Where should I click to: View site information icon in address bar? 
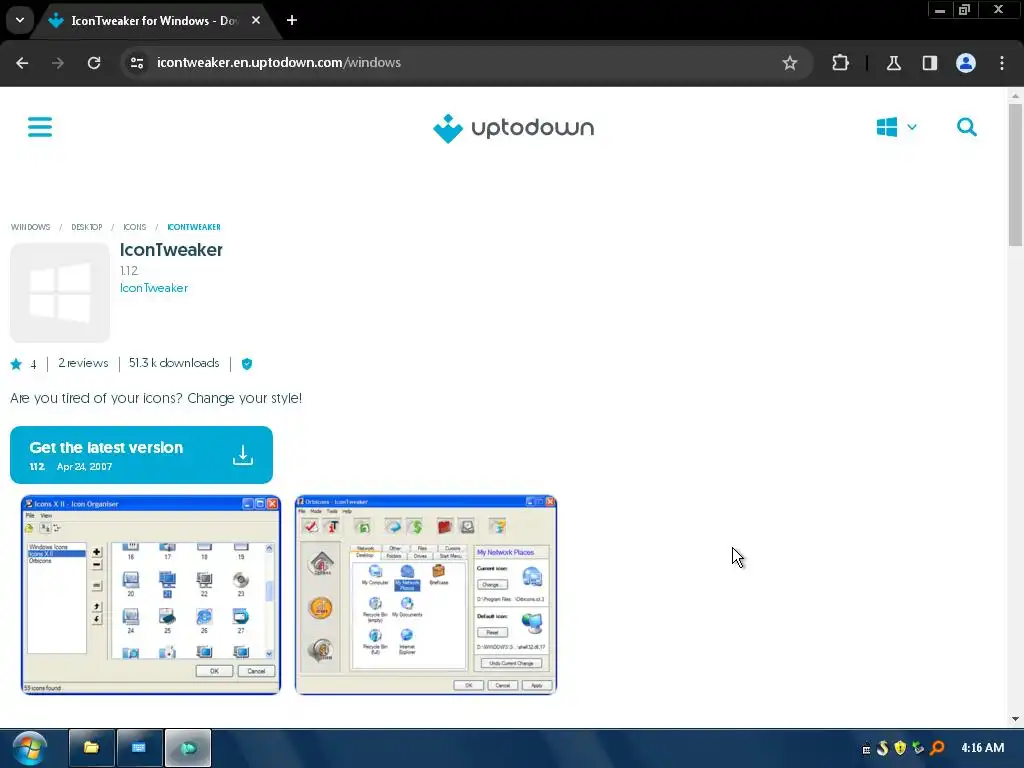136,63
